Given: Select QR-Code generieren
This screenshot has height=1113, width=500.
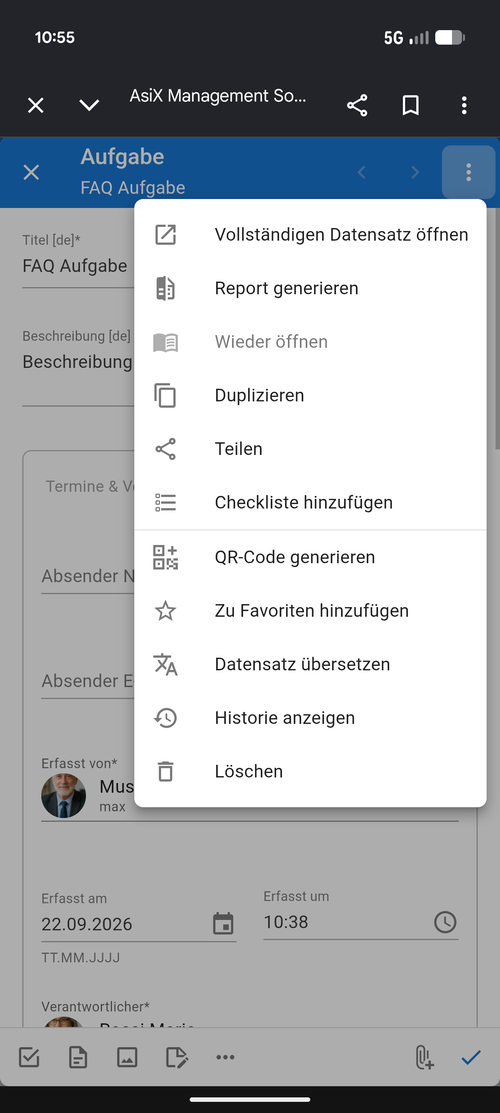Looking at the screenshot, I should tap(310, 557).
